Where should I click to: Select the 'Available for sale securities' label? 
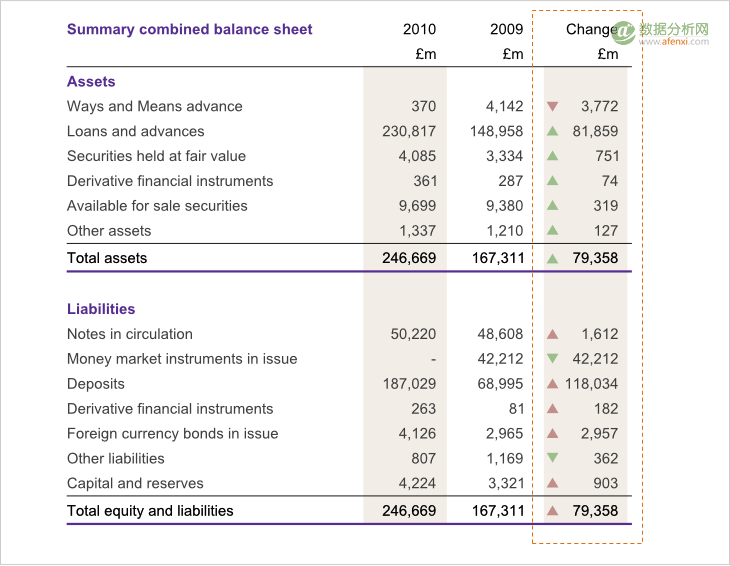(x=157, y=206)
